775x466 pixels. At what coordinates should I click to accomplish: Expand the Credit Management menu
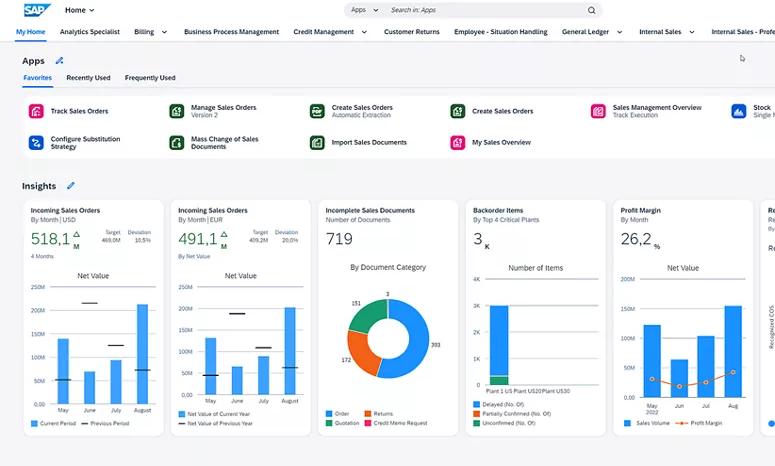pos(364,32)
